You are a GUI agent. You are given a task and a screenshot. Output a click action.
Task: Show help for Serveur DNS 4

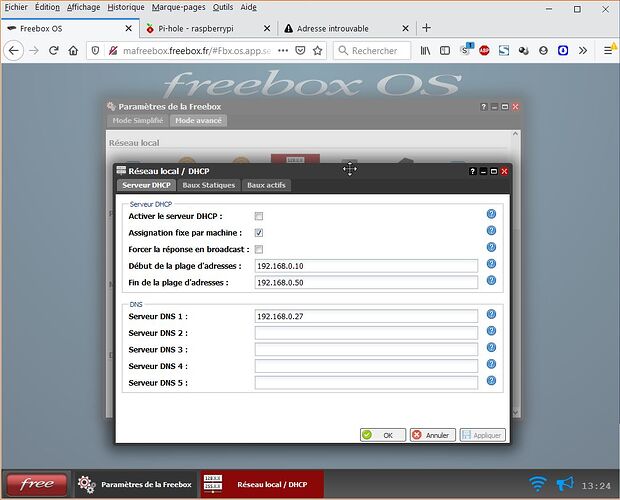point(491,364)
